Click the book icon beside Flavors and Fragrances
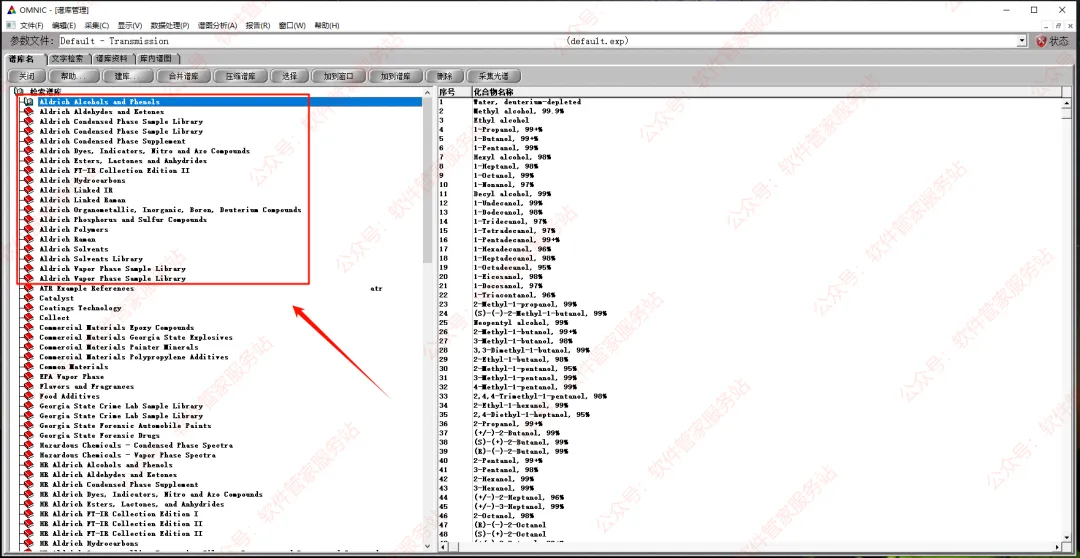The width and height of the screenshot is (1080, 558). 28,386
